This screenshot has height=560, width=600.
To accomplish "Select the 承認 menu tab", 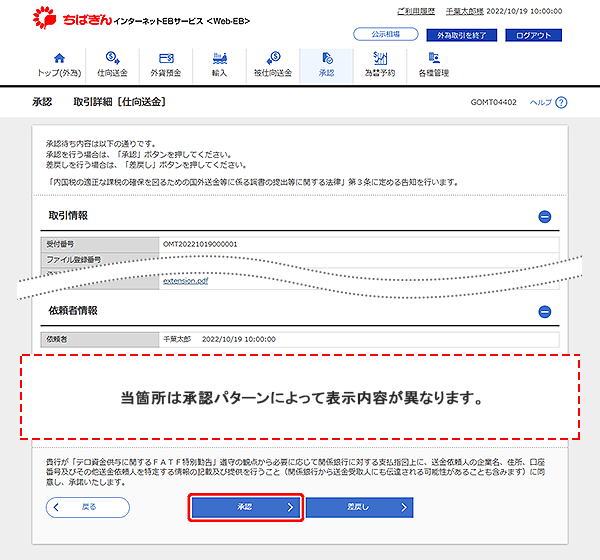I will pyautogui.click(x=326, y=65).
